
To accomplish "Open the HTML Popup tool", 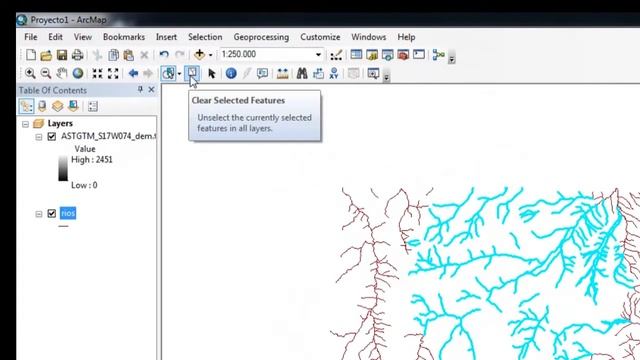I will click(262, 73).
